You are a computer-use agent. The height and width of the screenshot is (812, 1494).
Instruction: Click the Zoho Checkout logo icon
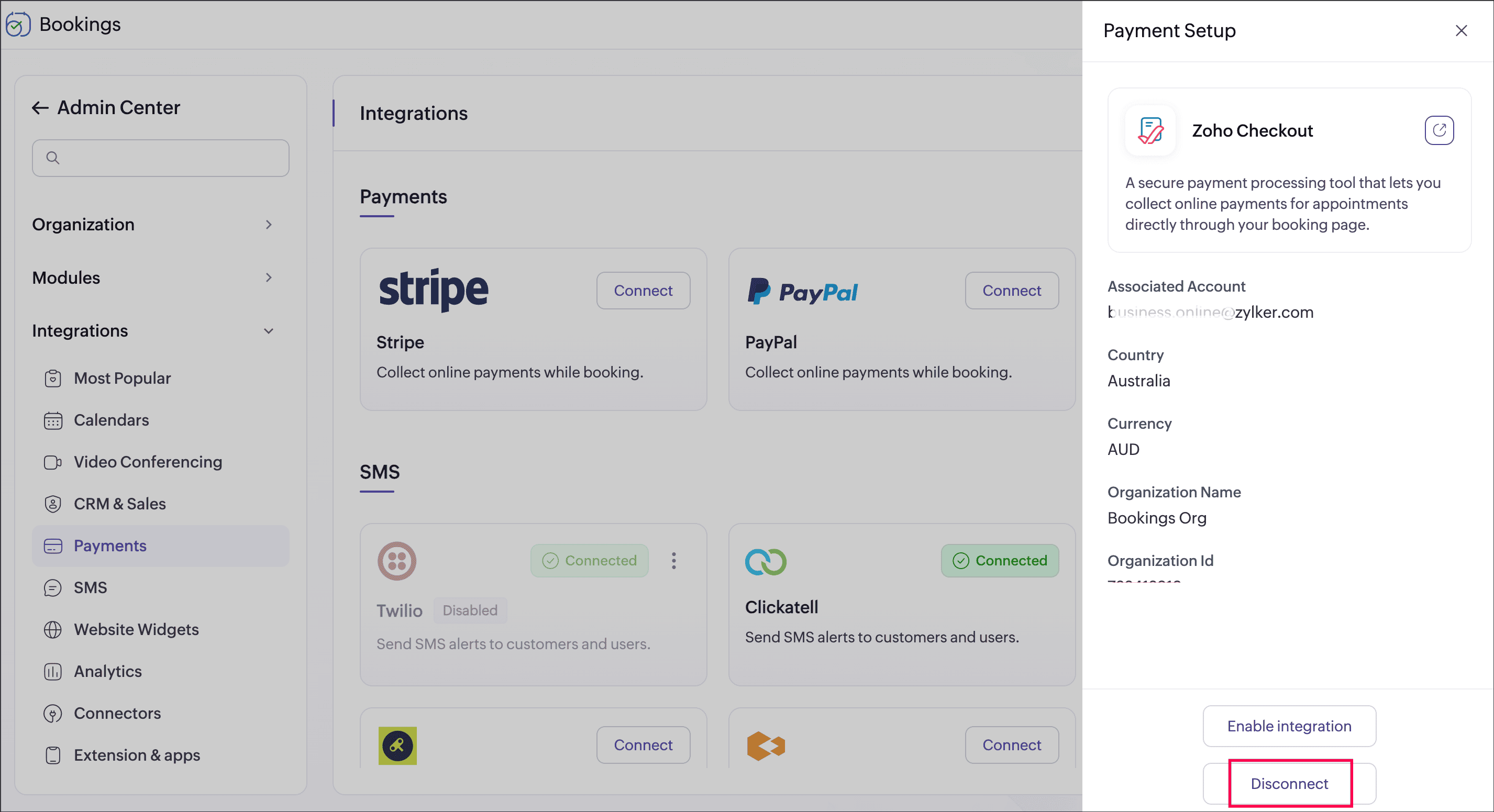pos(1150,130)
